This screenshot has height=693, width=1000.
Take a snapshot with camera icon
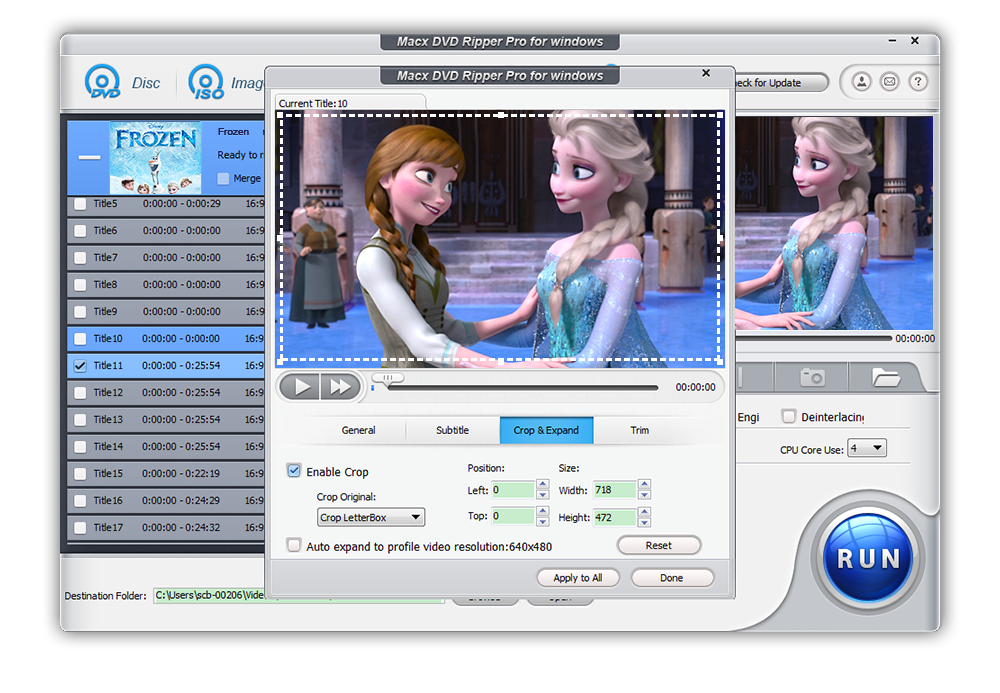(x=812, y=377)
